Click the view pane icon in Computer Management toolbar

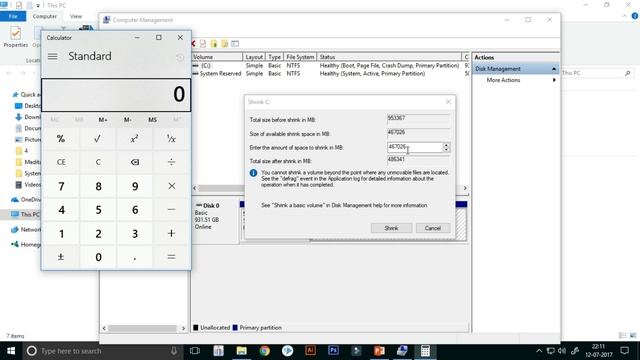(235, 44)
